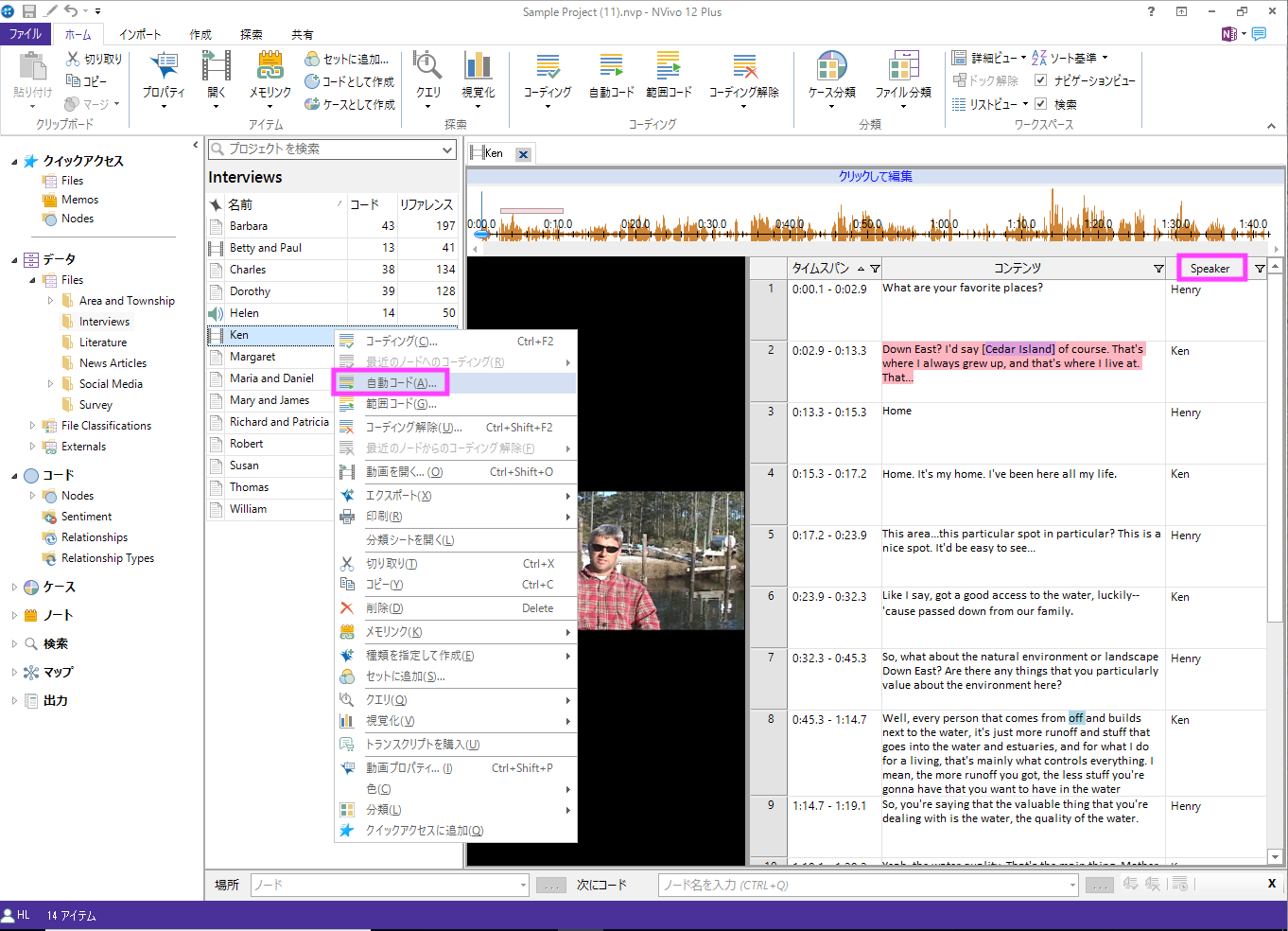Viewport: 1288px width, 931px height.
Task: Expand the Area and Township folder
Action: (50, 301)
